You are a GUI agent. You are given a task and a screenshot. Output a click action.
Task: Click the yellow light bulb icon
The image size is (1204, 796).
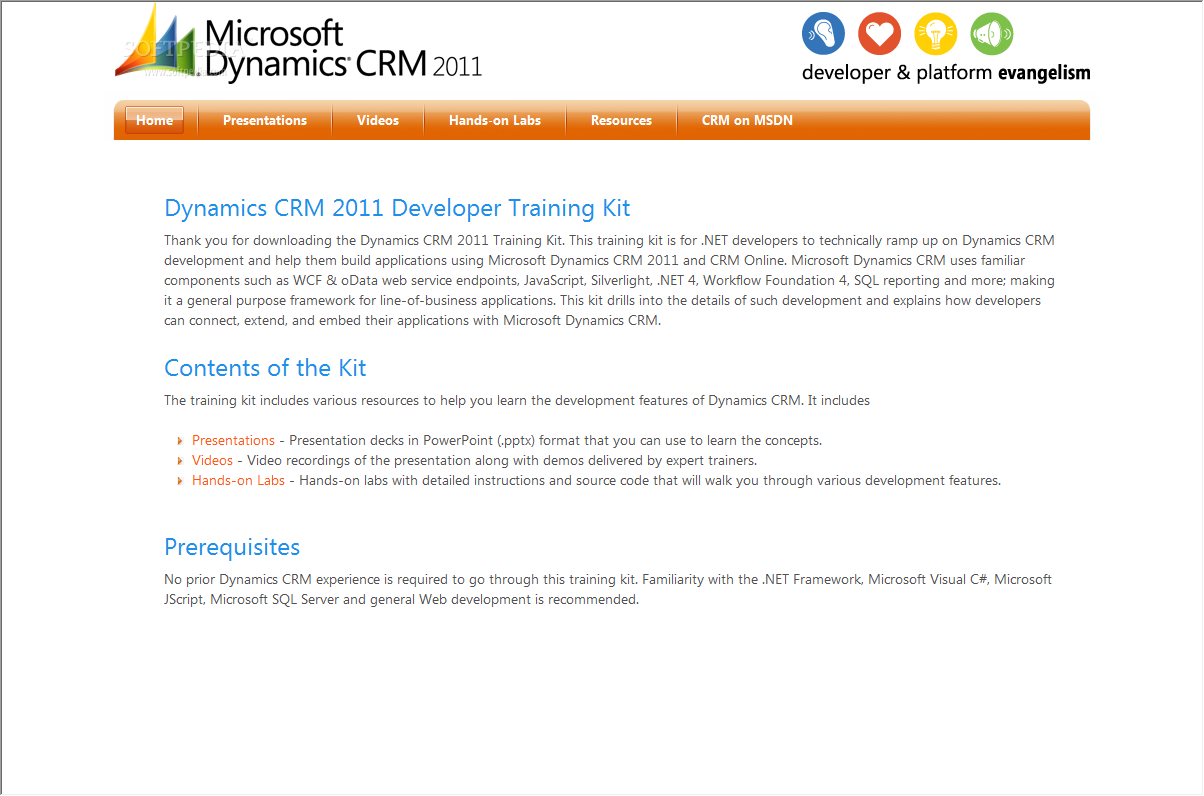click(935, 35)
